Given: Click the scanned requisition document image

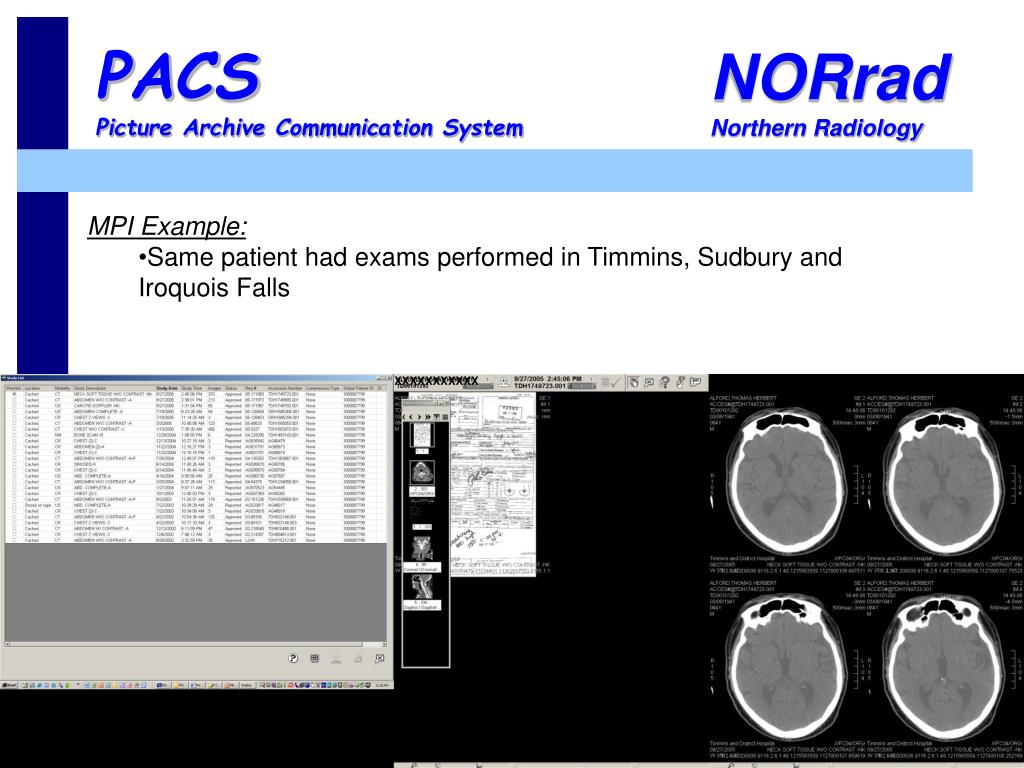Looking at the screenshot, I should pos(493,484).
